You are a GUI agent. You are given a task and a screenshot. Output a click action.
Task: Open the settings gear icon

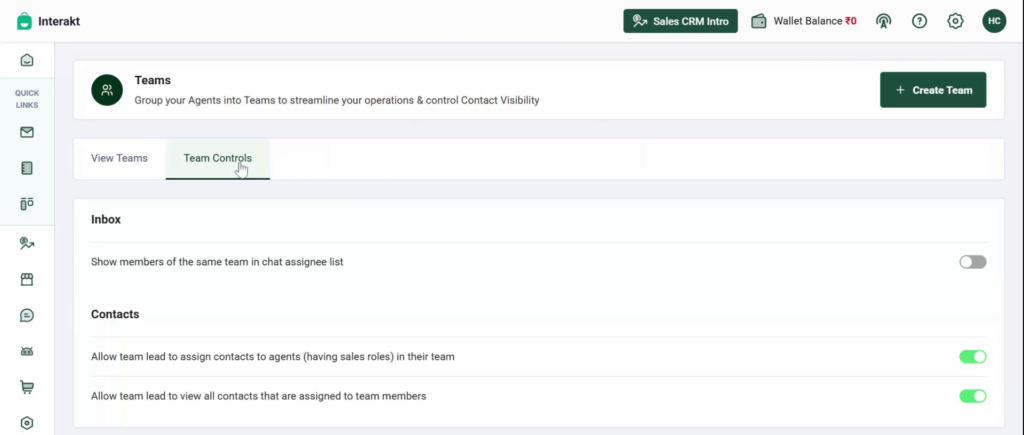pyautogui.click(x=955, y=21)
